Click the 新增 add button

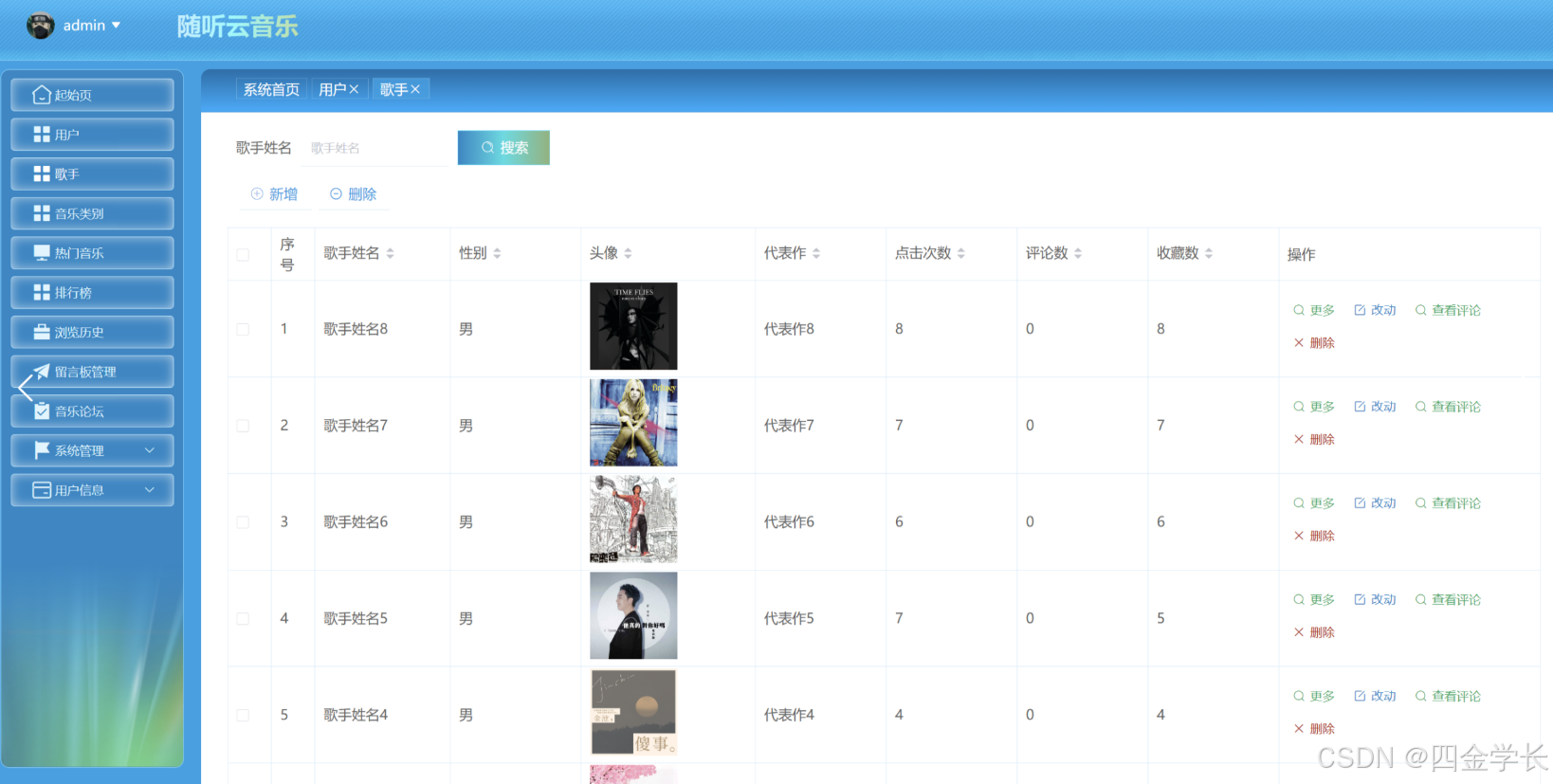pyautogui.click(x=274, y=194)
